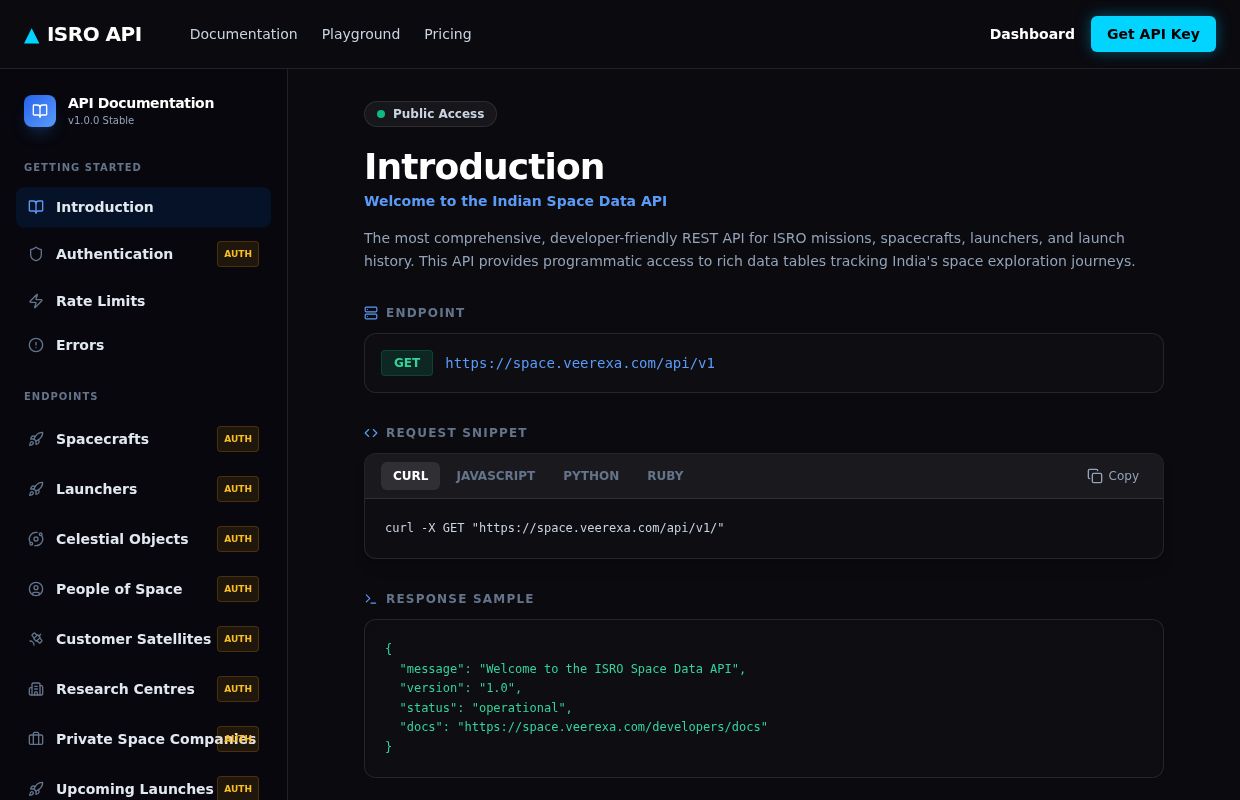Open the Spacecrafts endpoint page
1240x800 pixels.
[x=143, y=439]
